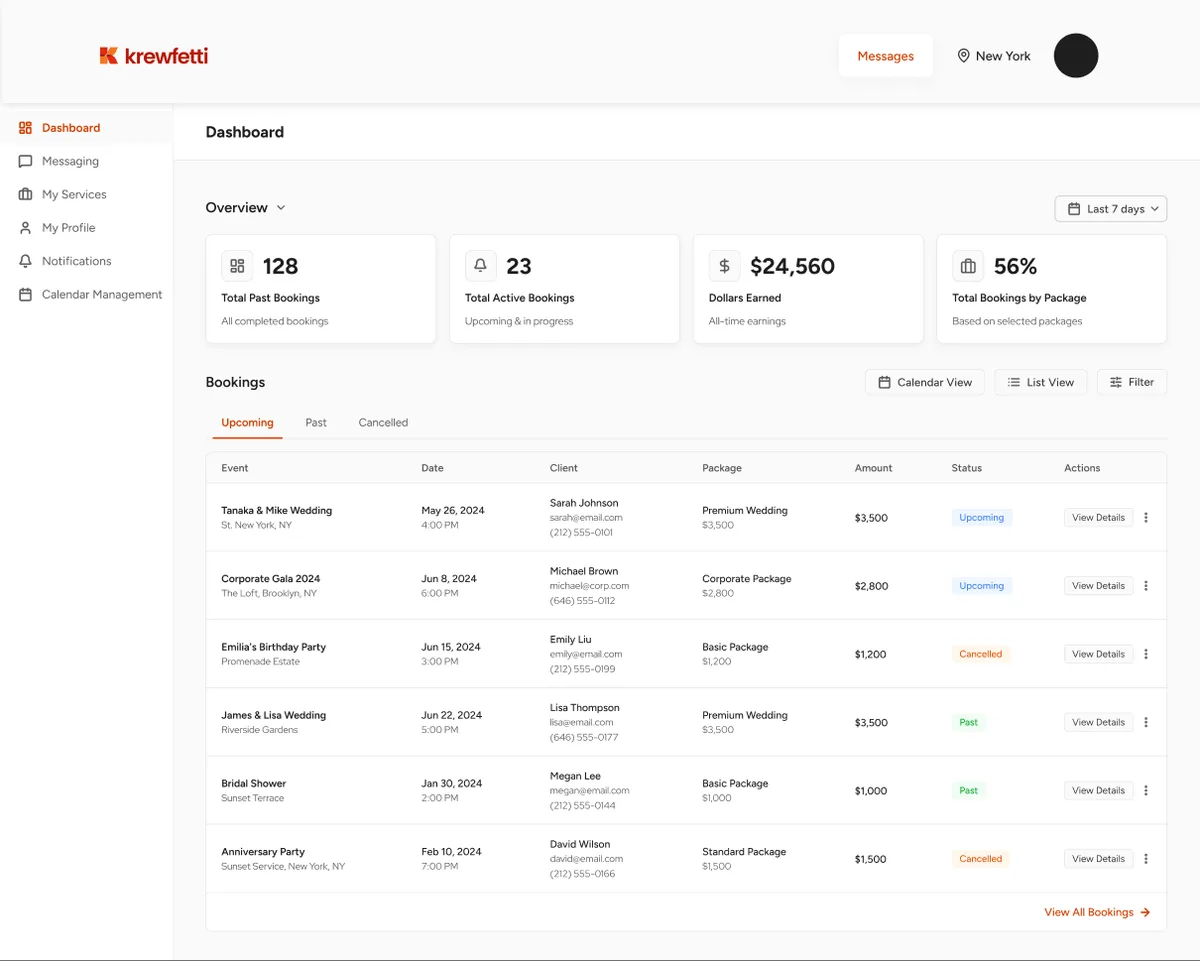Image resolution: width=1200 pixels, height=961 pixels.
Task: Switch to the Cancelled bookings tab
Action: pyautogui.click(x=383, y=423)
